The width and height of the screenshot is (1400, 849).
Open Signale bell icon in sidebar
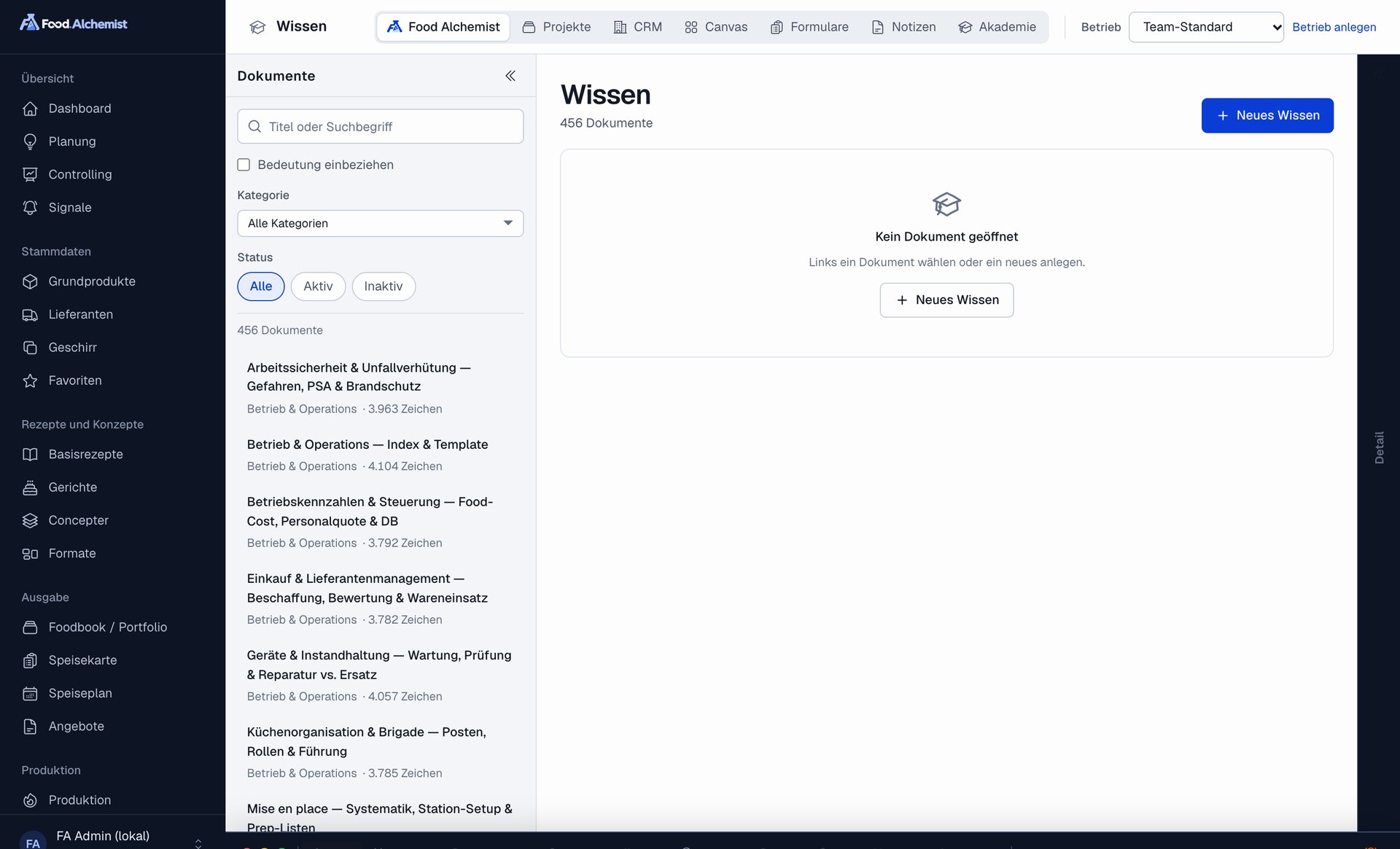30,208
